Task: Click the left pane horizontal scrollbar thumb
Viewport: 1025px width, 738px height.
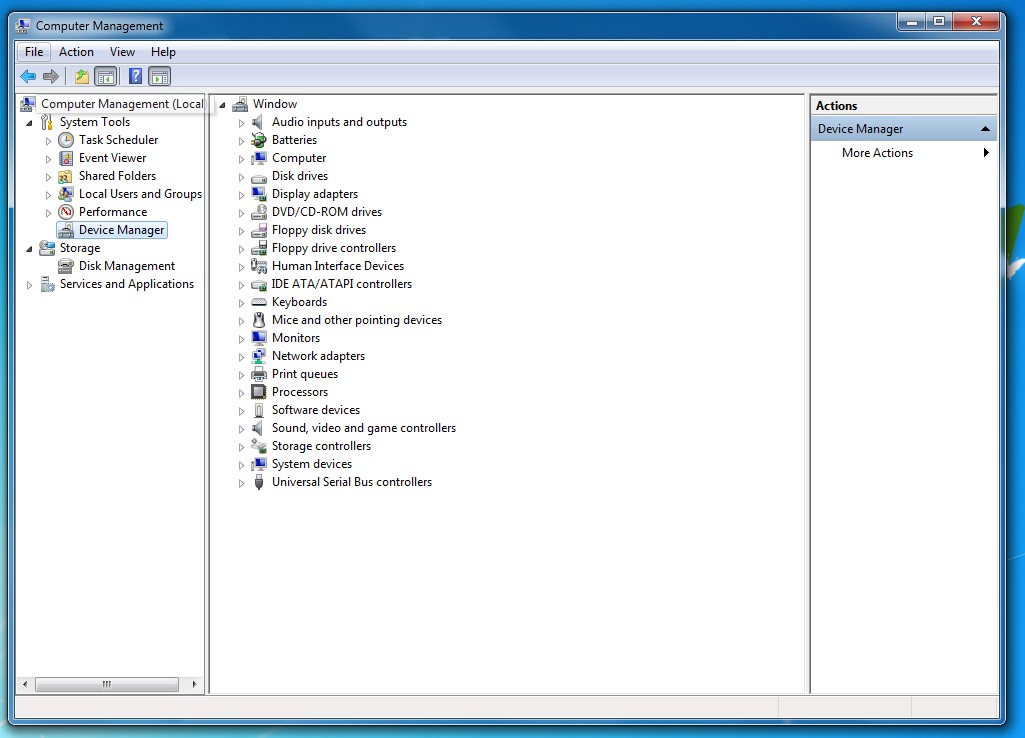Action: coord(106,685)
